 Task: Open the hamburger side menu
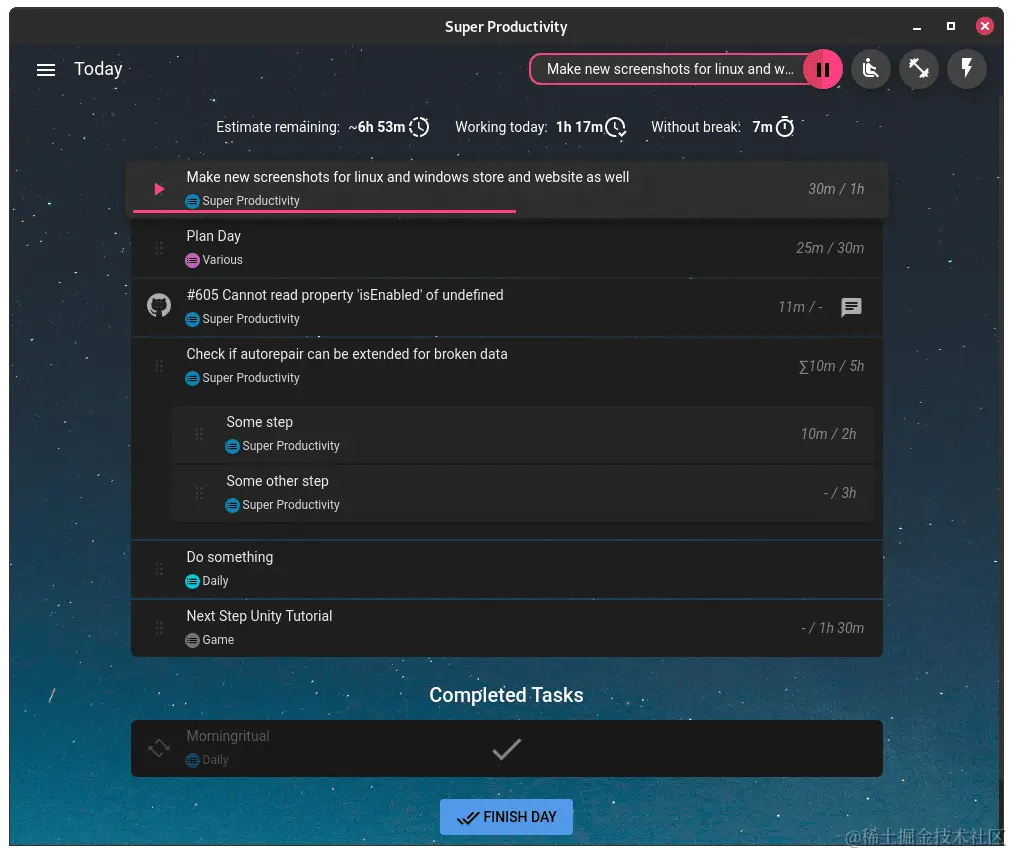46,70
